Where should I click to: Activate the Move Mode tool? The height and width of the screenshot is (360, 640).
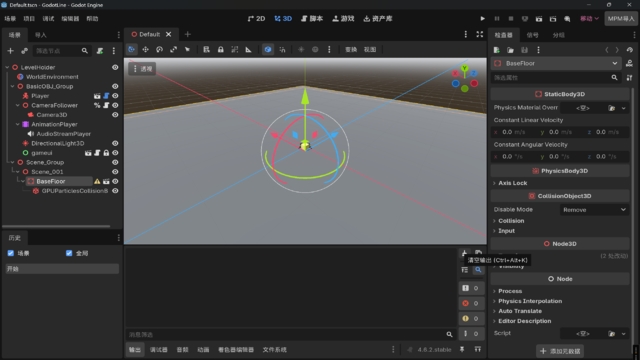click(x=145, y=49)
